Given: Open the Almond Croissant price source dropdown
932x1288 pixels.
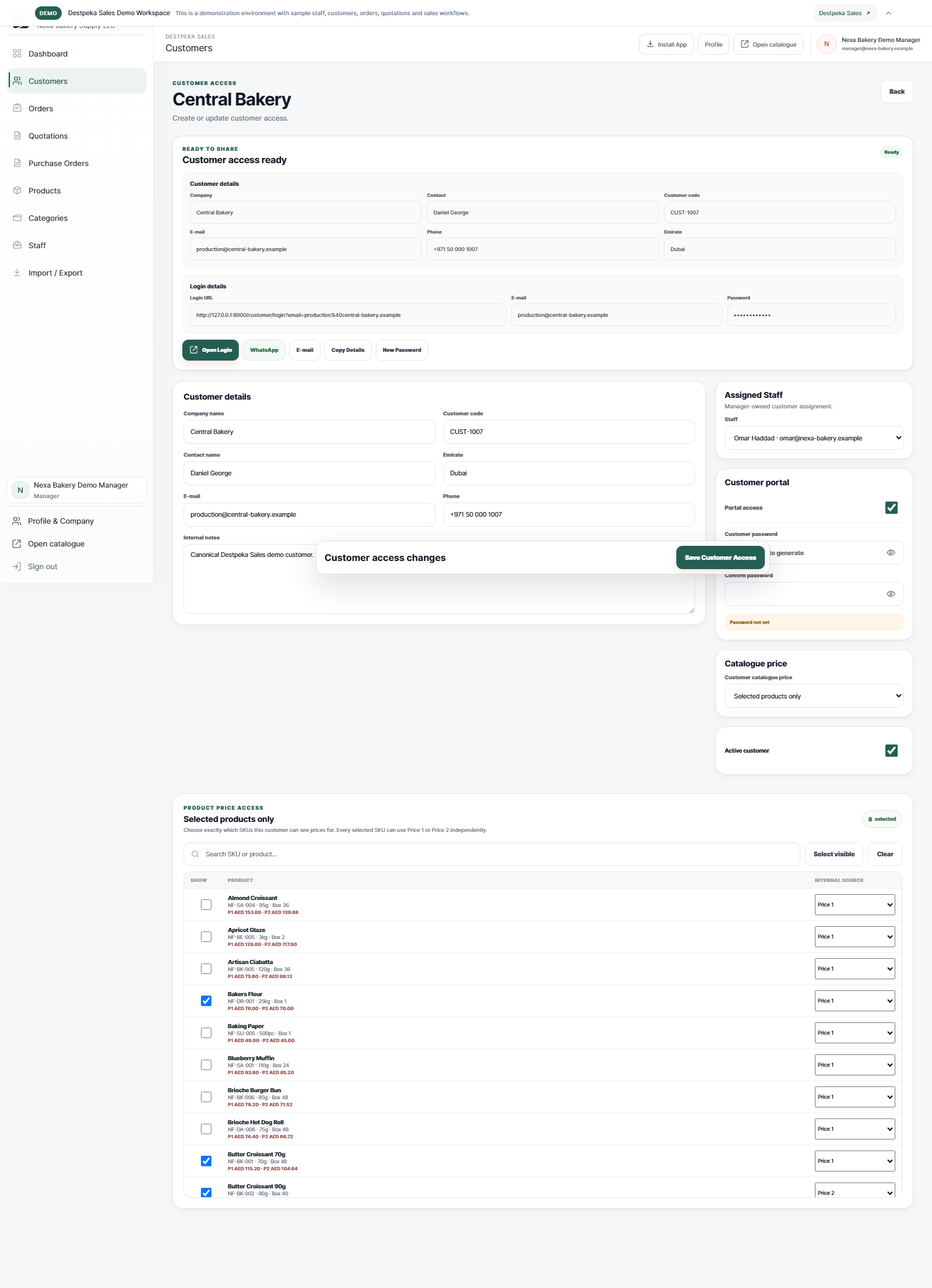Looking at the screenshot, I should pos(855,905).
